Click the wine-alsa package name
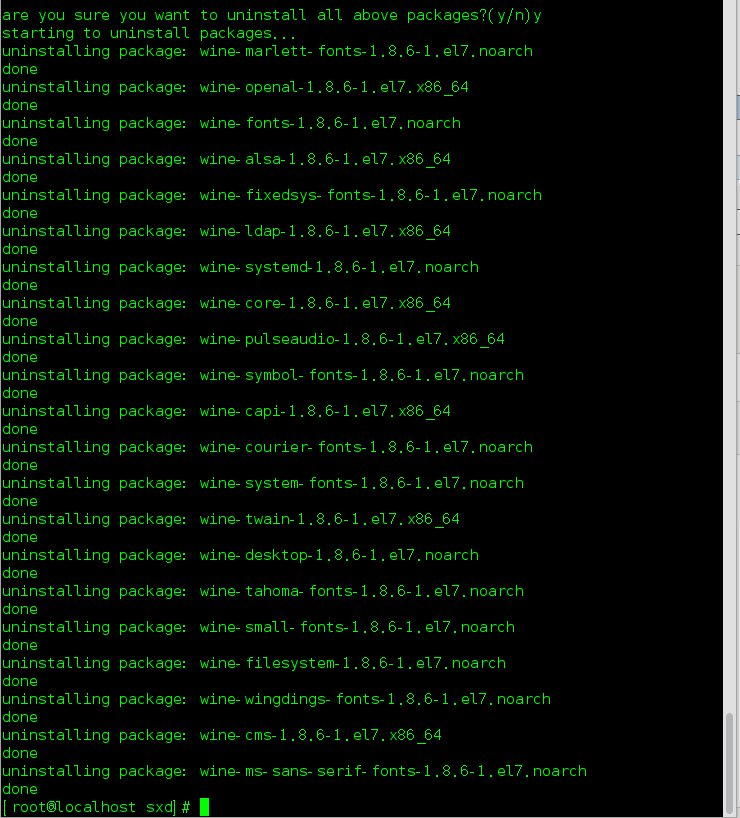 click(325, 159)
